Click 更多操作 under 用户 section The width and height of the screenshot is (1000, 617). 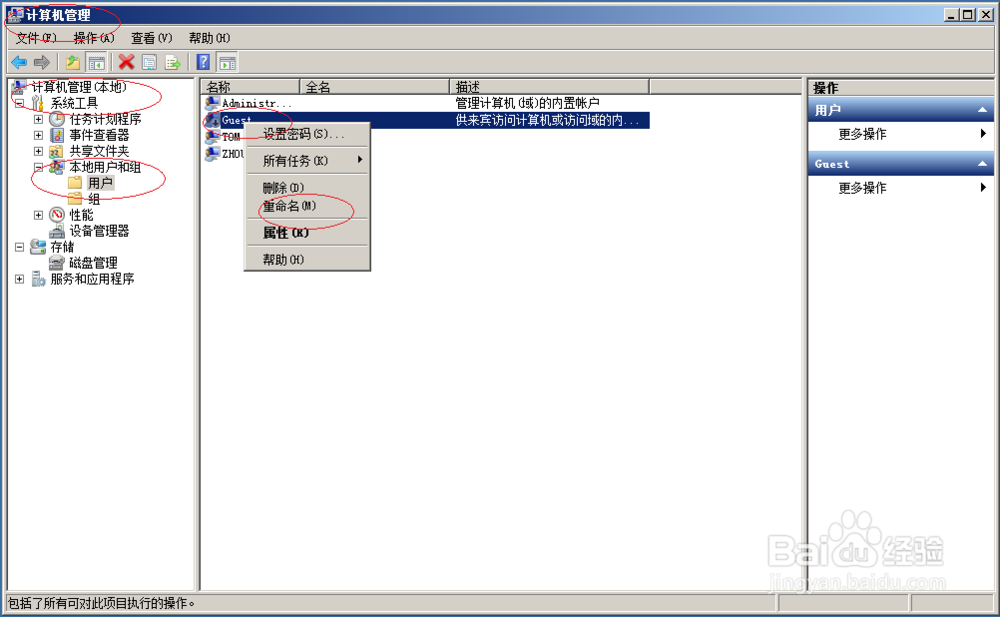(x=862, y=134)
